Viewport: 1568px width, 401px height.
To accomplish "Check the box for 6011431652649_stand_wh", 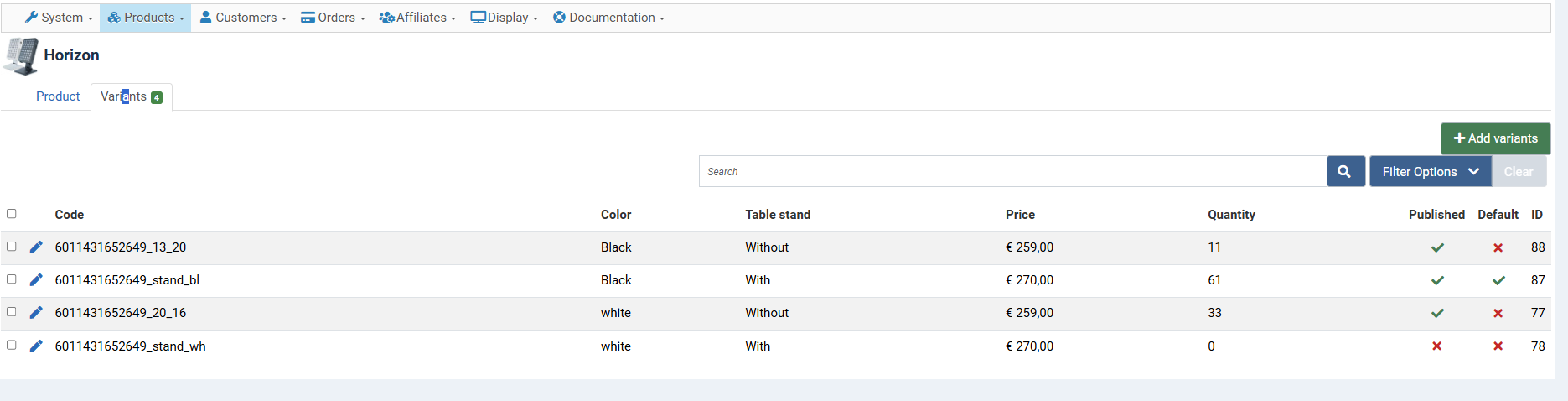I will point(12,345).
